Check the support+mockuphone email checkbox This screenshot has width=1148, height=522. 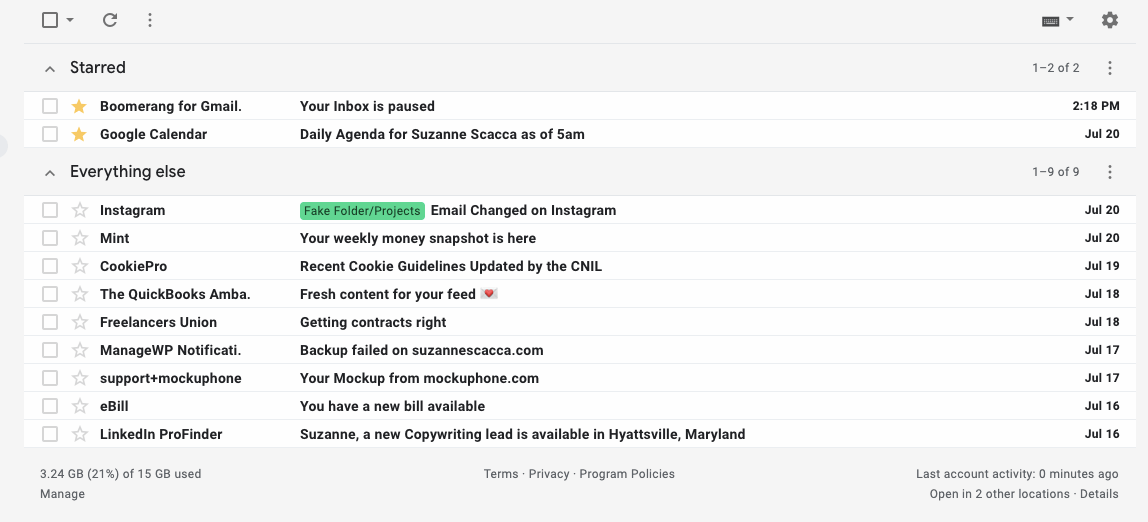point(50,378)
